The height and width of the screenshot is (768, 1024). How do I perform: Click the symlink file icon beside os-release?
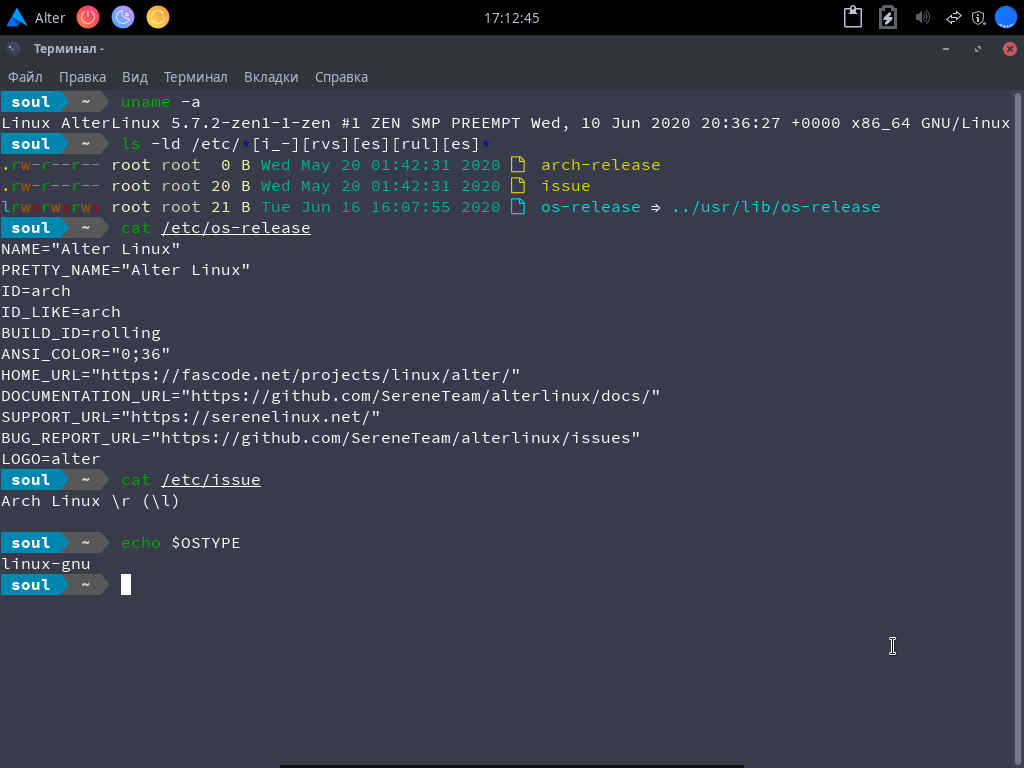[x=518, y=206]
